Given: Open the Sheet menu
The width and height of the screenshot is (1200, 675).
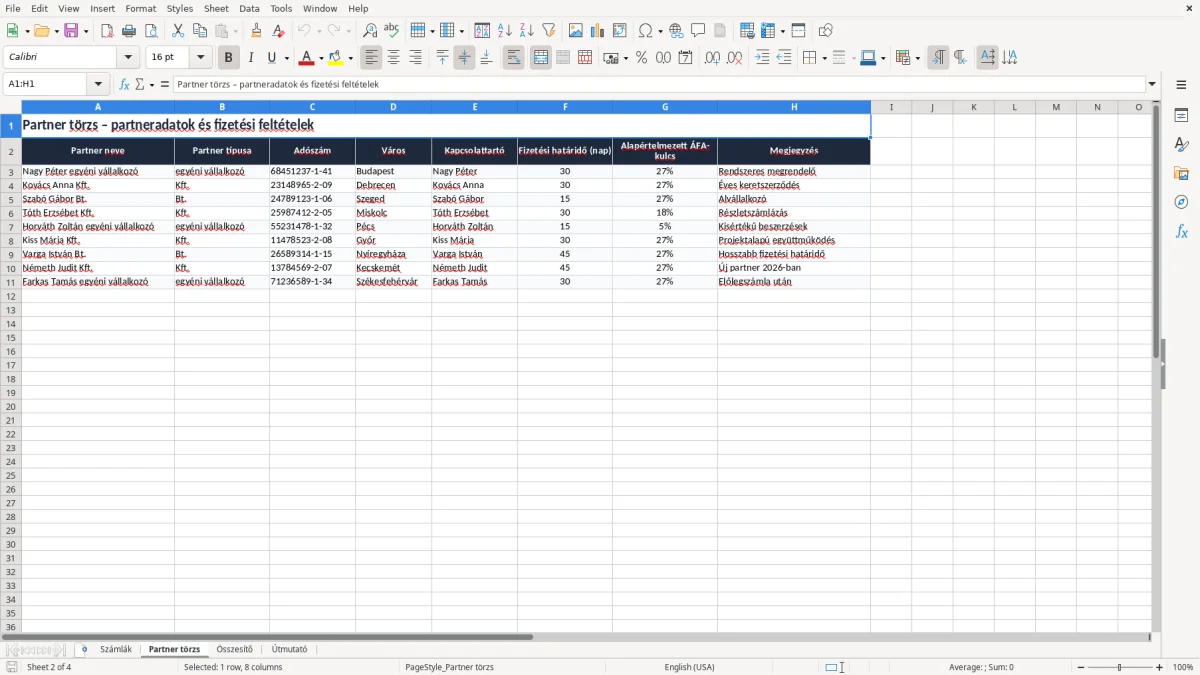Looking at the screenshot, I should (216, 8).
